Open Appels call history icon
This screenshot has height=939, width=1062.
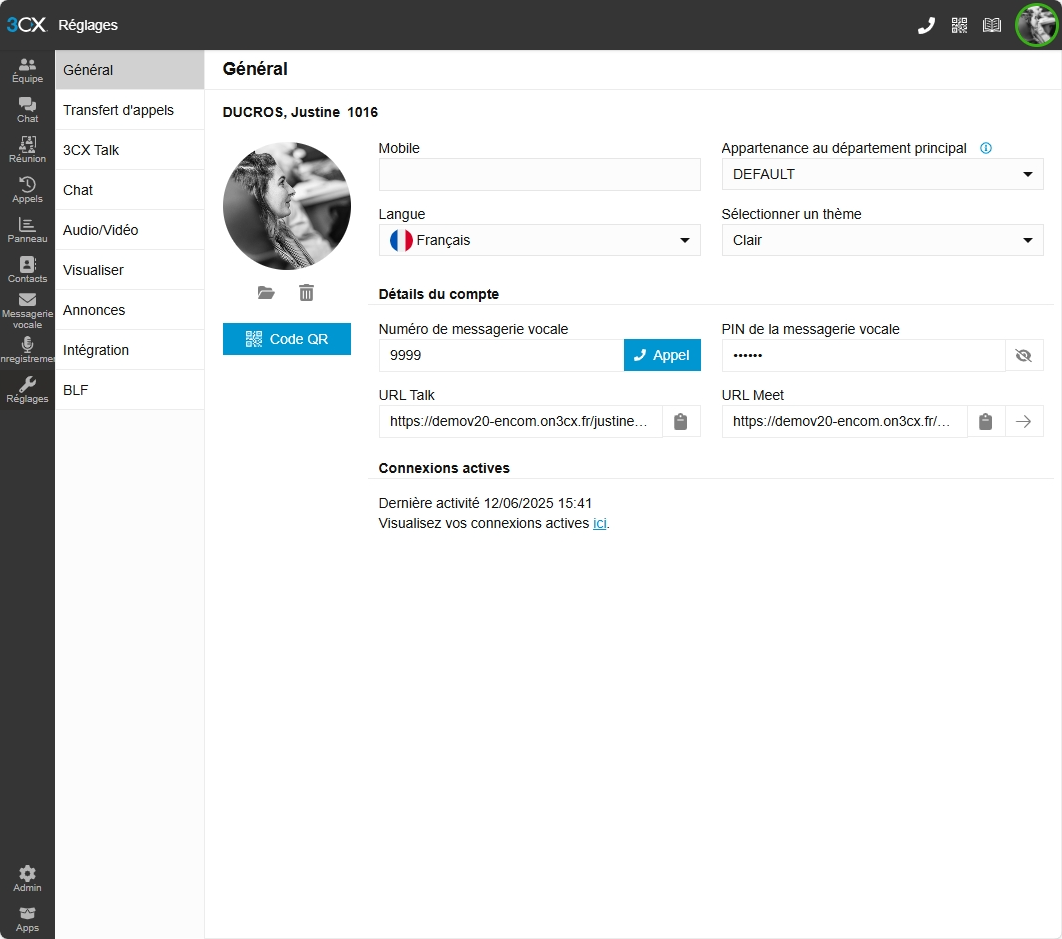[x=27, y=190]
